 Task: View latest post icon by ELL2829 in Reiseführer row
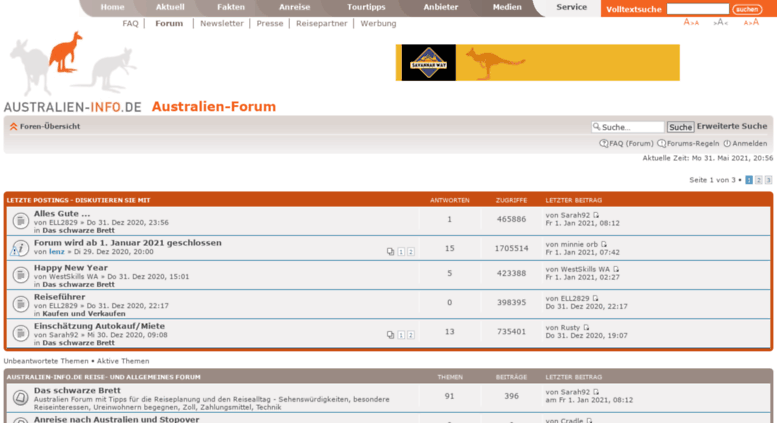(595, 298)
